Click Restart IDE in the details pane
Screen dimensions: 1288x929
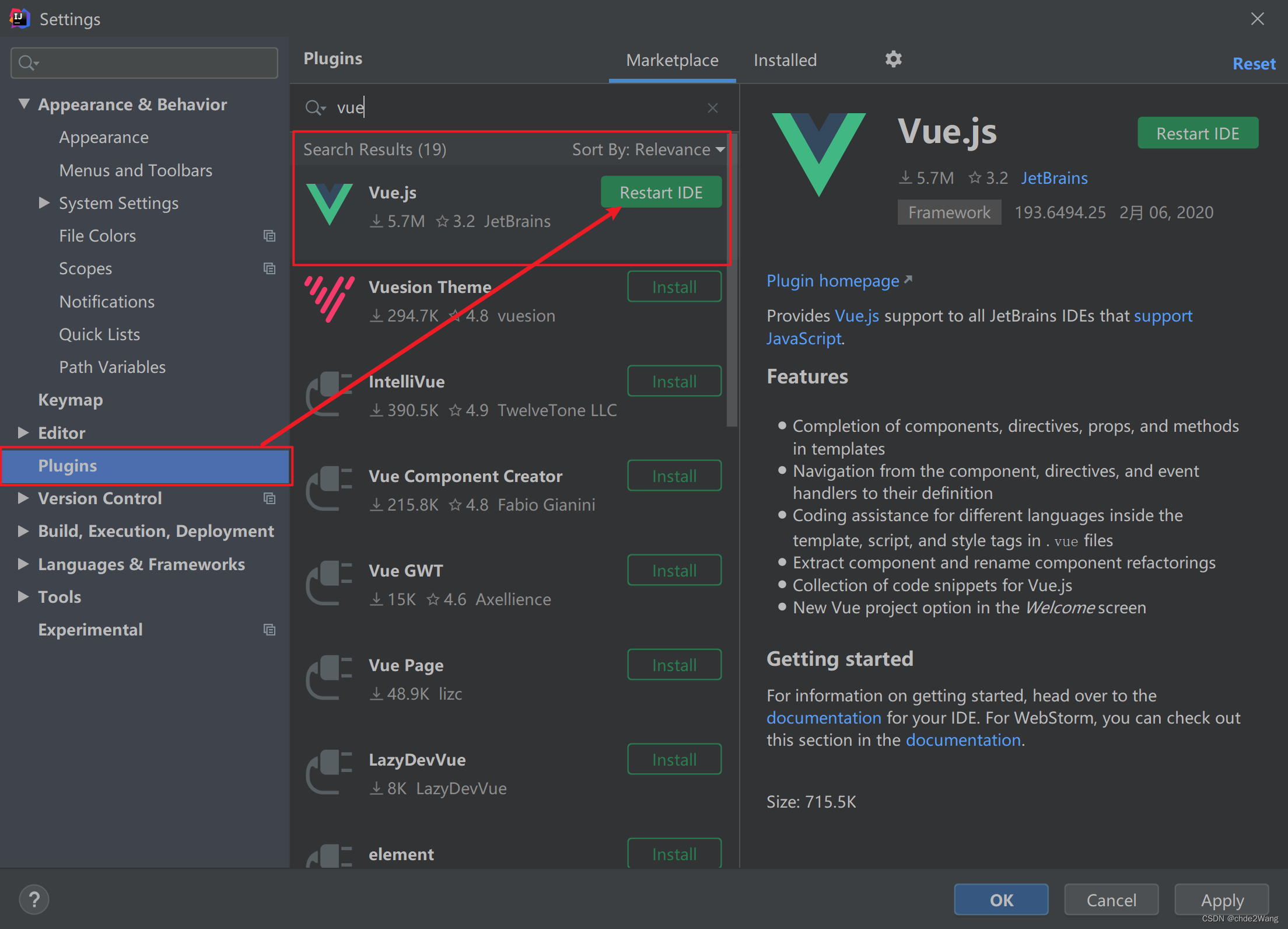(1198, 133)
